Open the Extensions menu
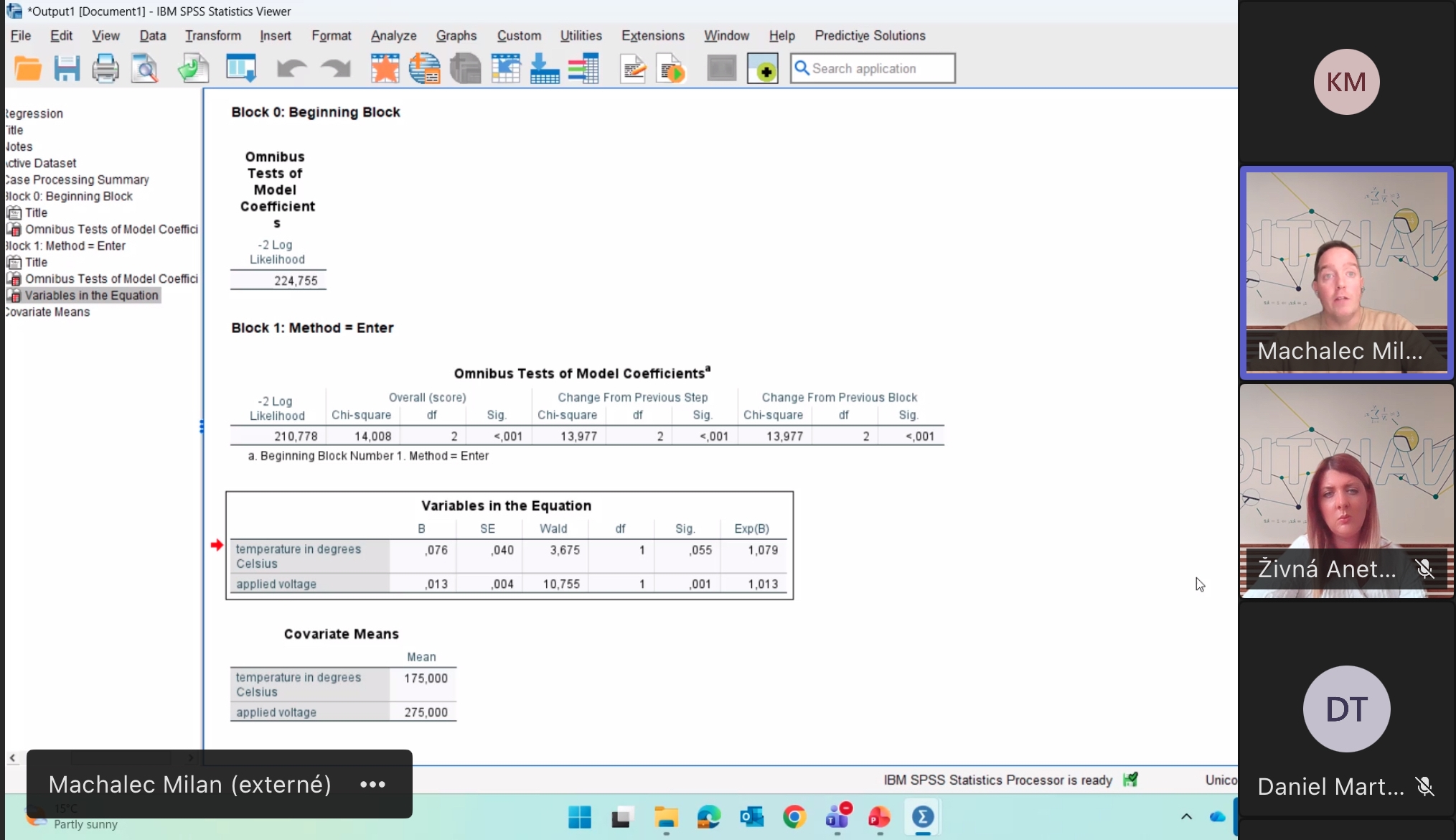Screen dimensions: 1456x840 pos(652,36)
